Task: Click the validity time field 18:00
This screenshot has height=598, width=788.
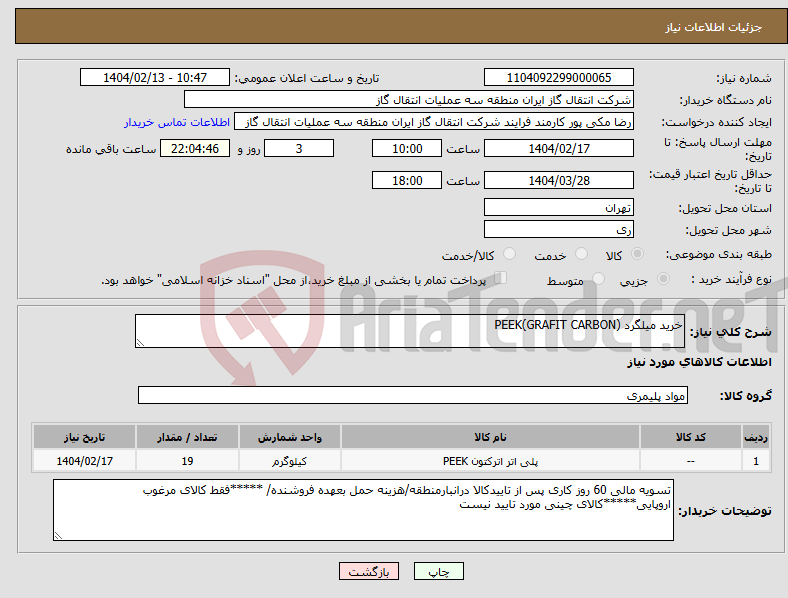Action: pos(407,180)
